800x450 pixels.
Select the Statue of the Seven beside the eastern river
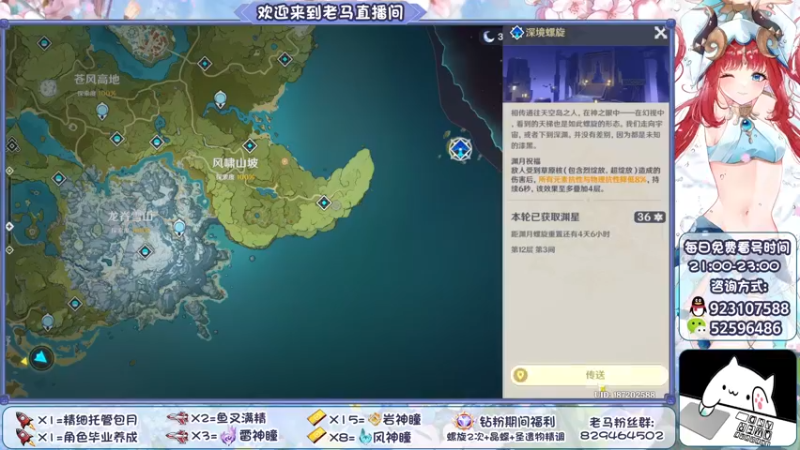pyautogui.click(x=220, y=99)
